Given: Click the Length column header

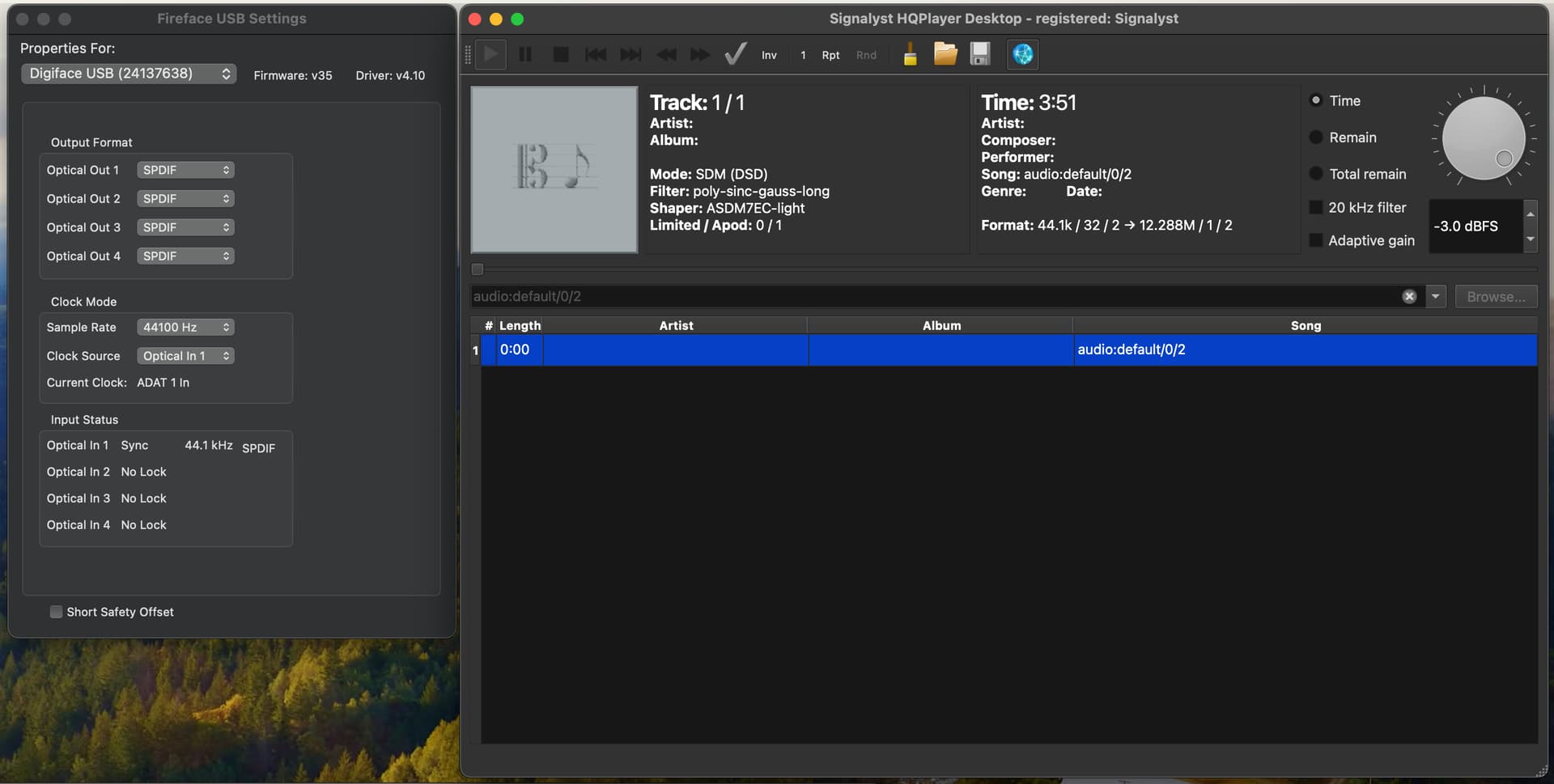Looking at the screenshot, I should coord(520,325).
